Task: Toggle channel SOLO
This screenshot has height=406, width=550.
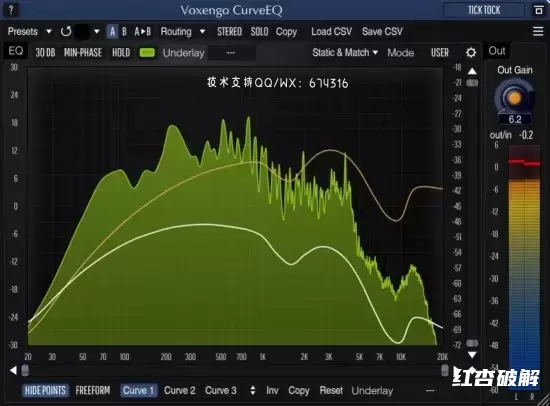Action: [x=259, y=32]
